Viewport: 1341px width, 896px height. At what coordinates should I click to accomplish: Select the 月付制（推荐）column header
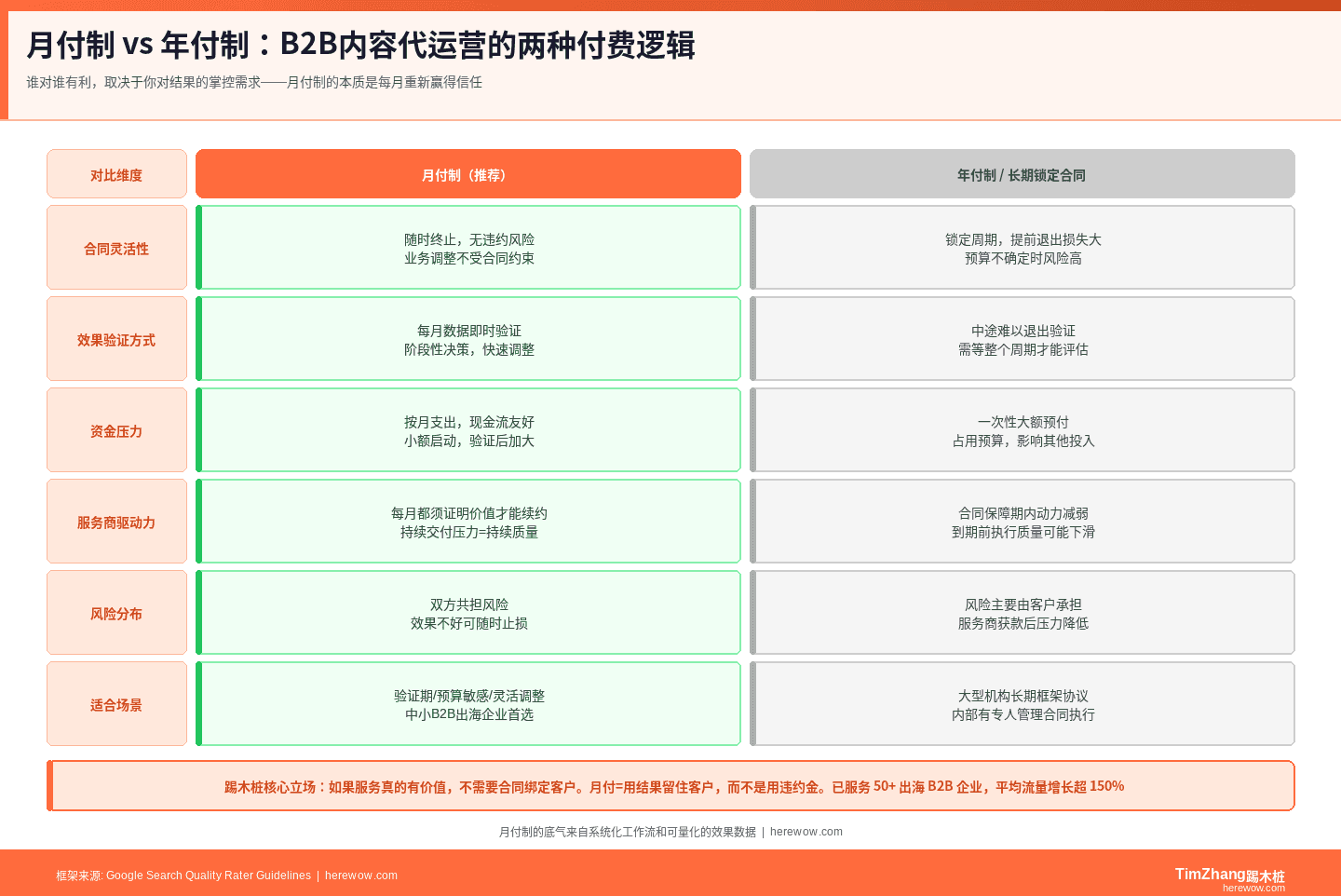[467, 173]
